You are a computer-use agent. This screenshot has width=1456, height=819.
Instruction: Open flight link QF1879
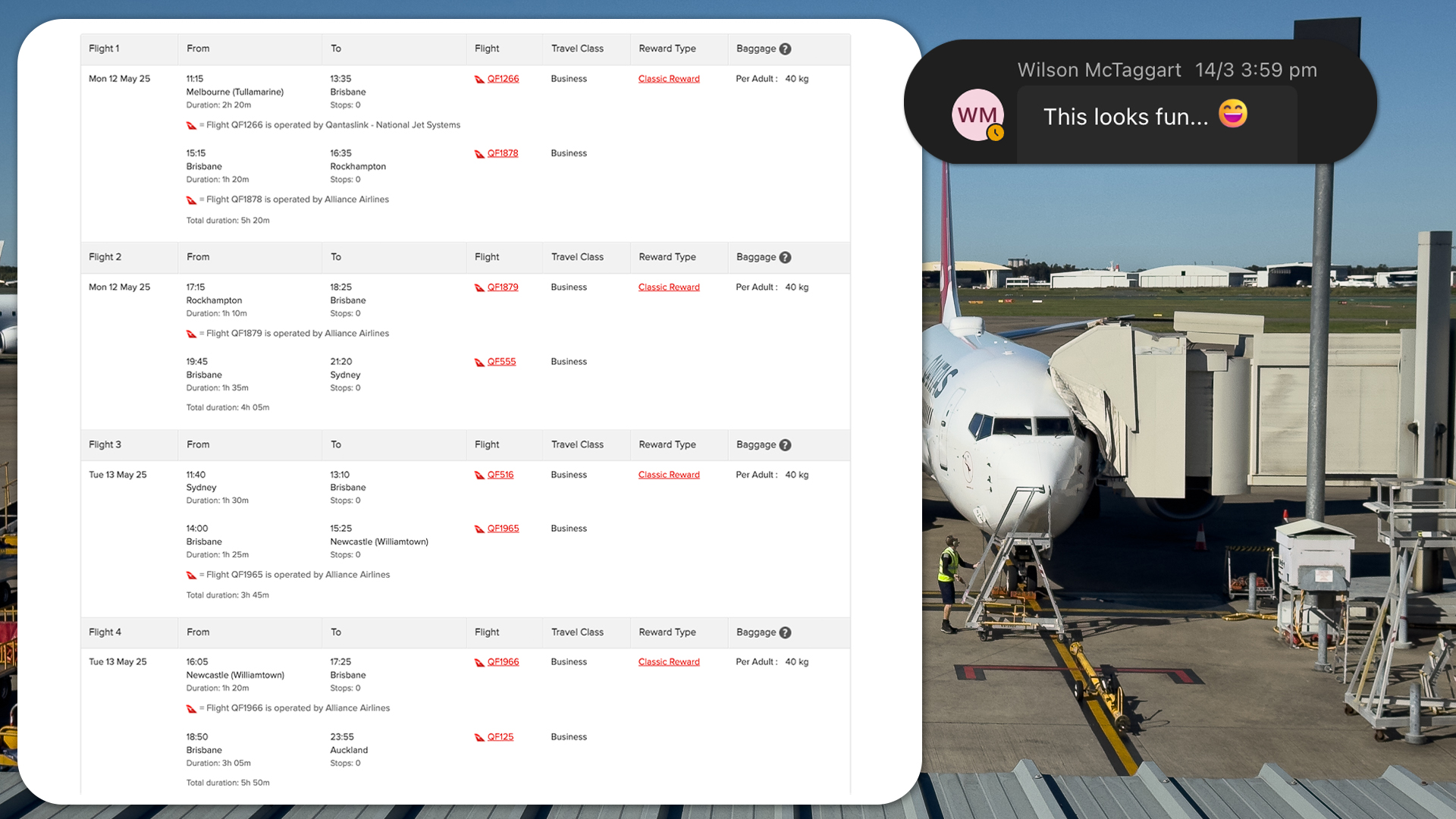click(503, 287)
